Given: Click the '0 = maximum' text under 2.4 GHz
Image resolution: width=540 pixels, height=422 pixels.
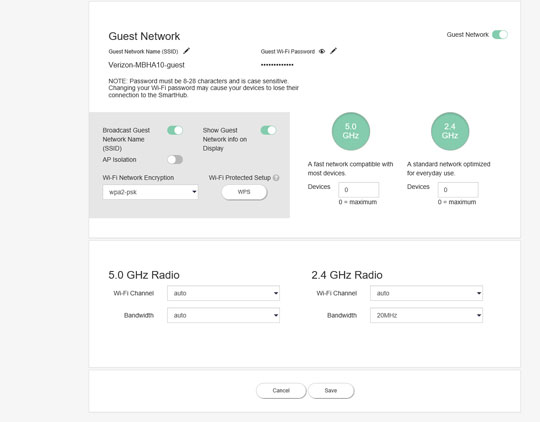Looking at the screenshot, I should coord(457,202).
